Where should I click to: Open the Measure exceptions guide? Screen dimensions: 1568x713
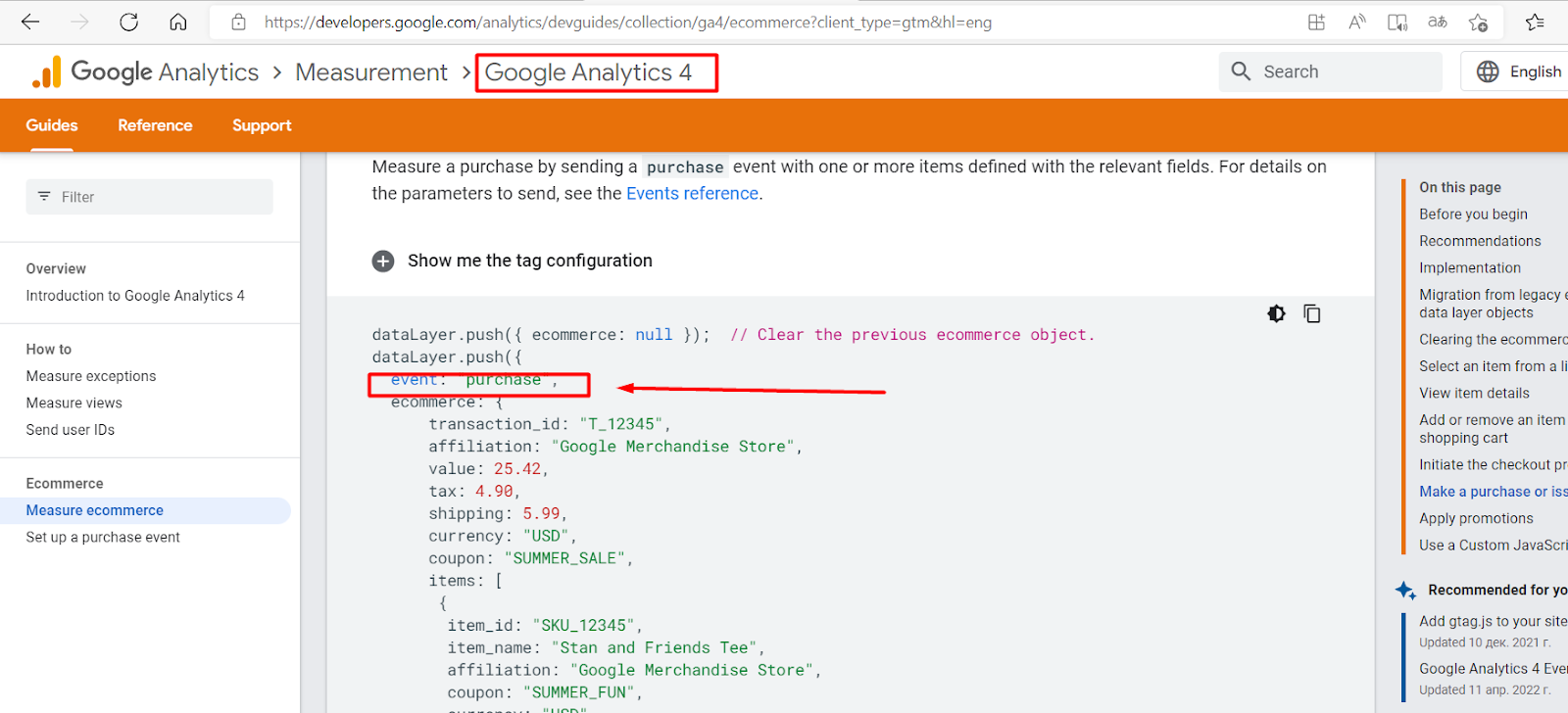pyautogui.click(x=91, y=376)
